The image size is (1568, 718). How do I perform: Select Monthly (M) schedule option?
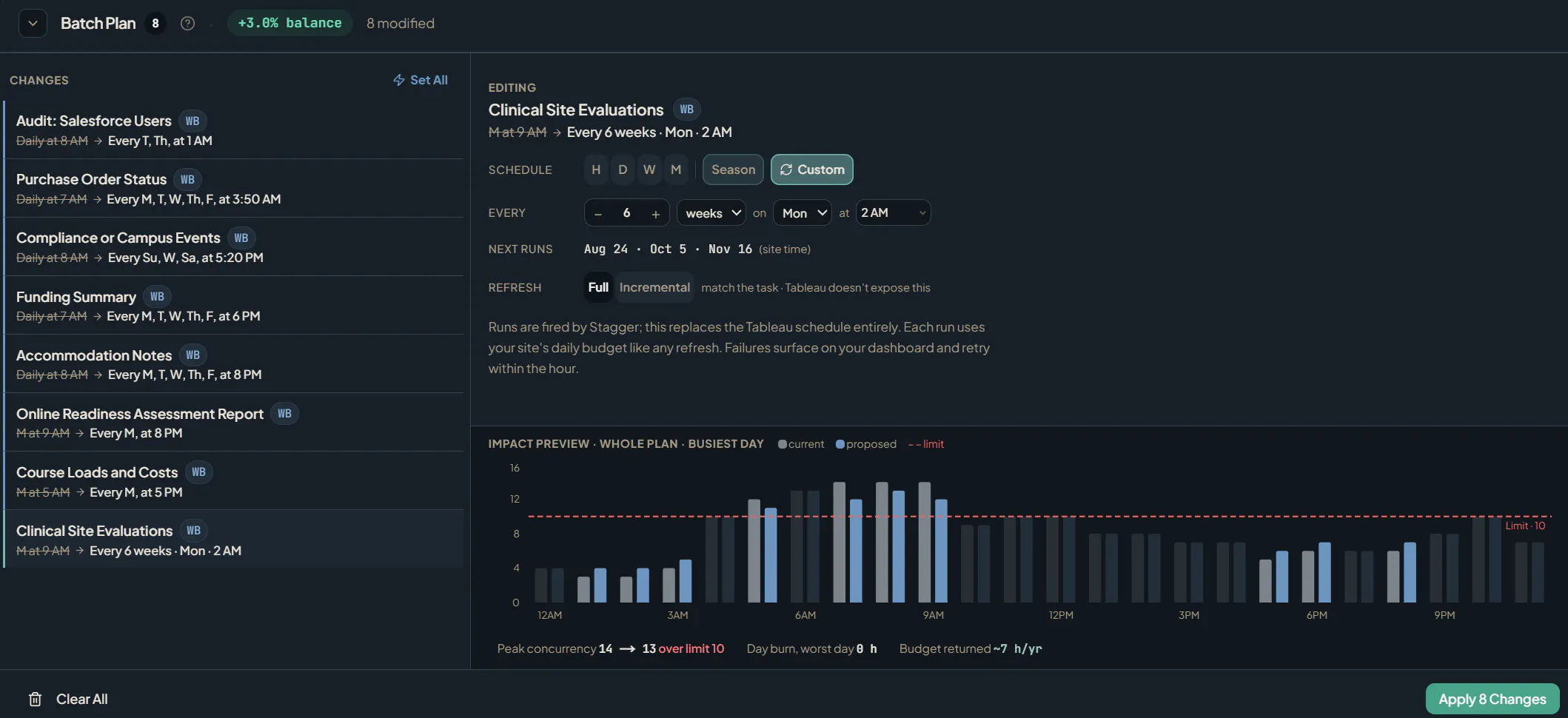click(x=676, y=170)
